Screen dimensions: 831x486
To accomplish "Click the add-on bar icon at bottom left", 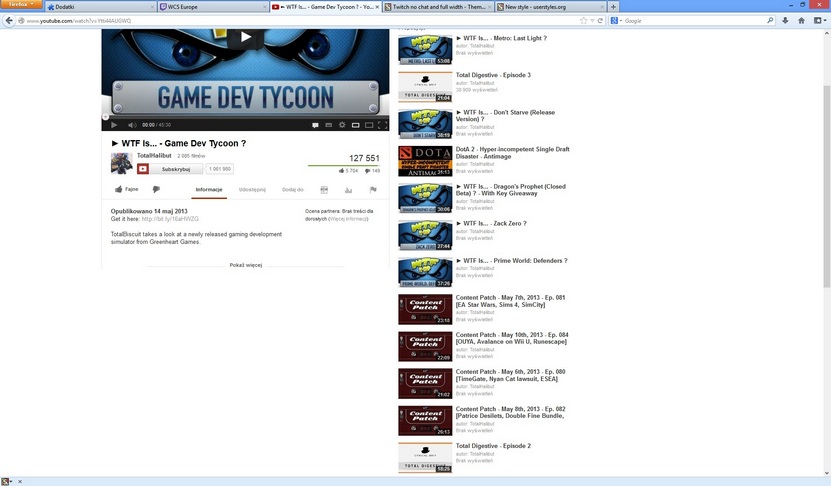I will [x=6, y=482].
